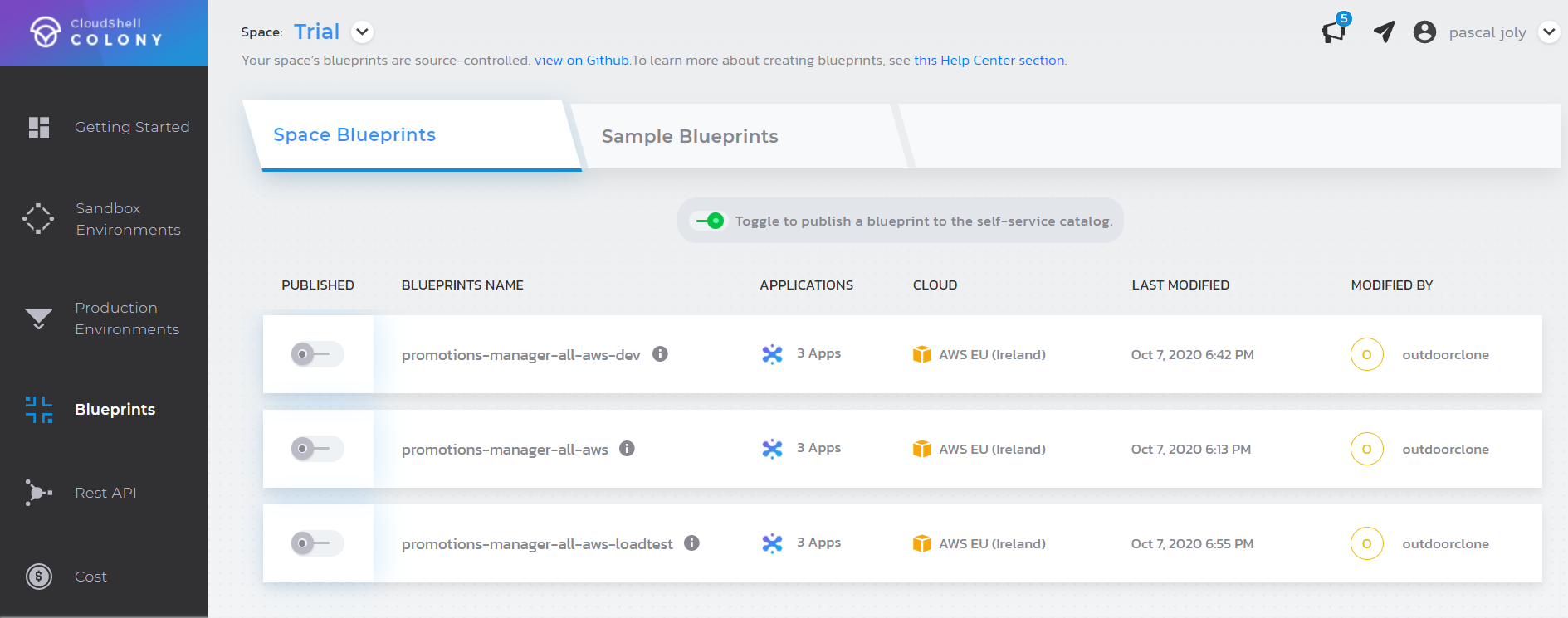Expand the pascal joly user menu arrow

1549,32
